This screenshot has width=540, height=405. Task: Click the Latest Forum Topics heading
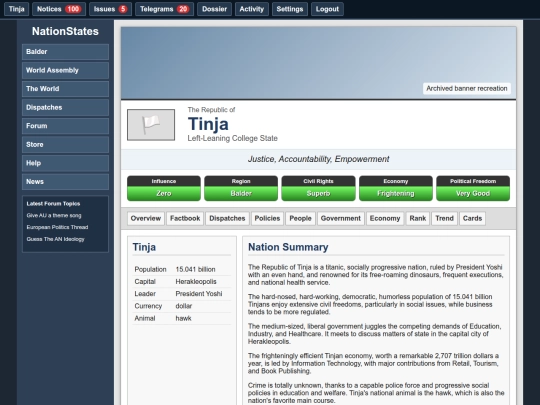tap(53, 204)
